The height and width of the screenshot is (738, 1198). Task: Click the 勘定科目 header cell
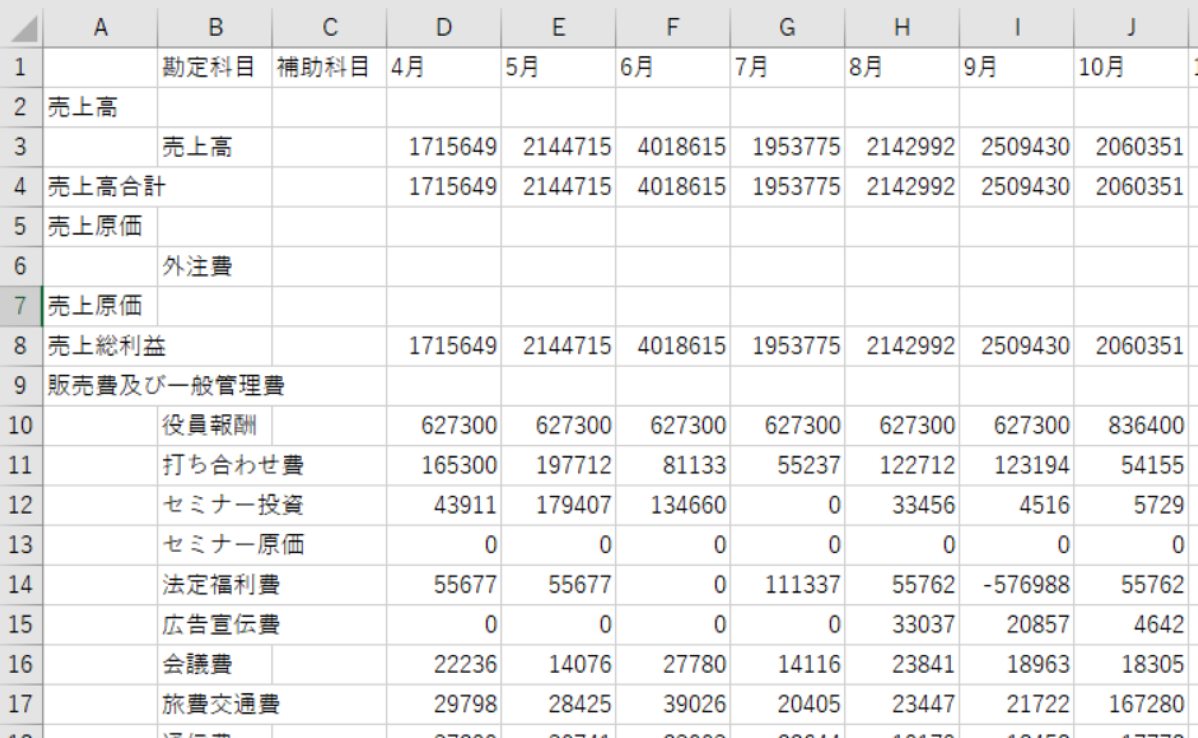tap(215, 67)
